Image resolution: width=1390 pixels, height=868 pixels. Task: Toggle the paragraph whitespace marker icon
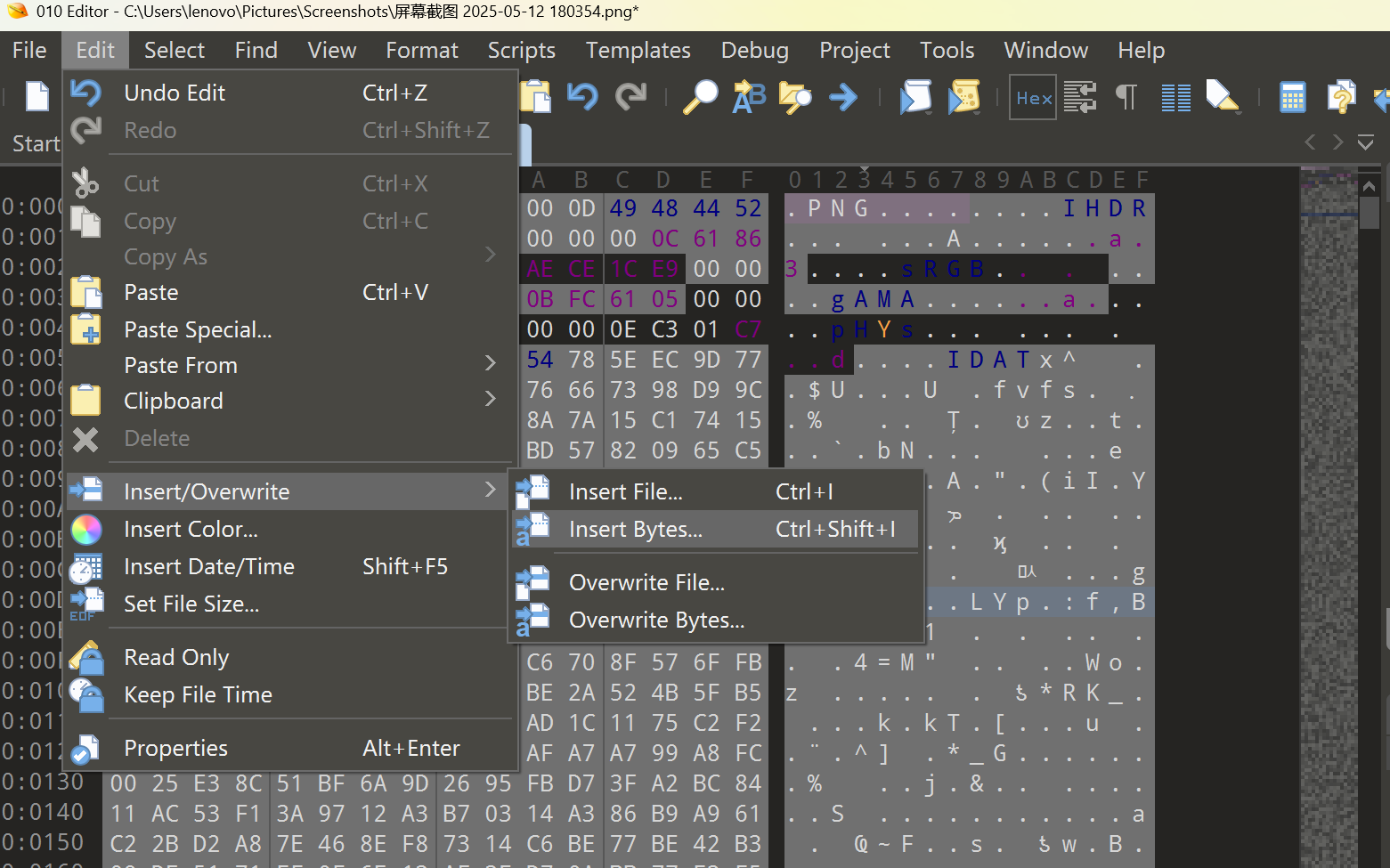coord(1127,96)
